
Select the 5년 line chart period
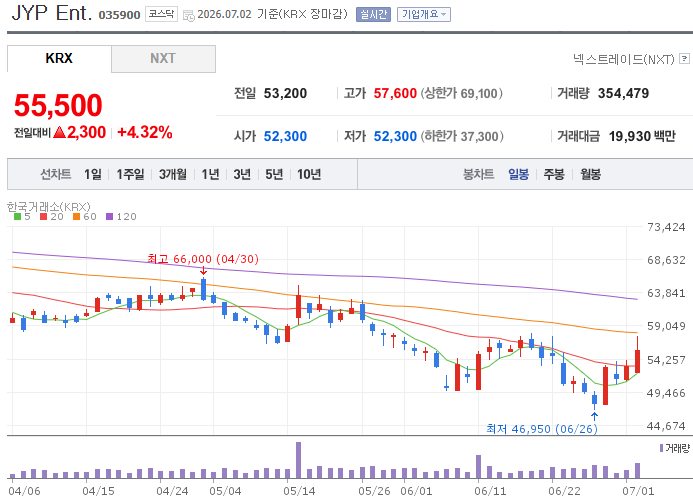tap(274, 174)
